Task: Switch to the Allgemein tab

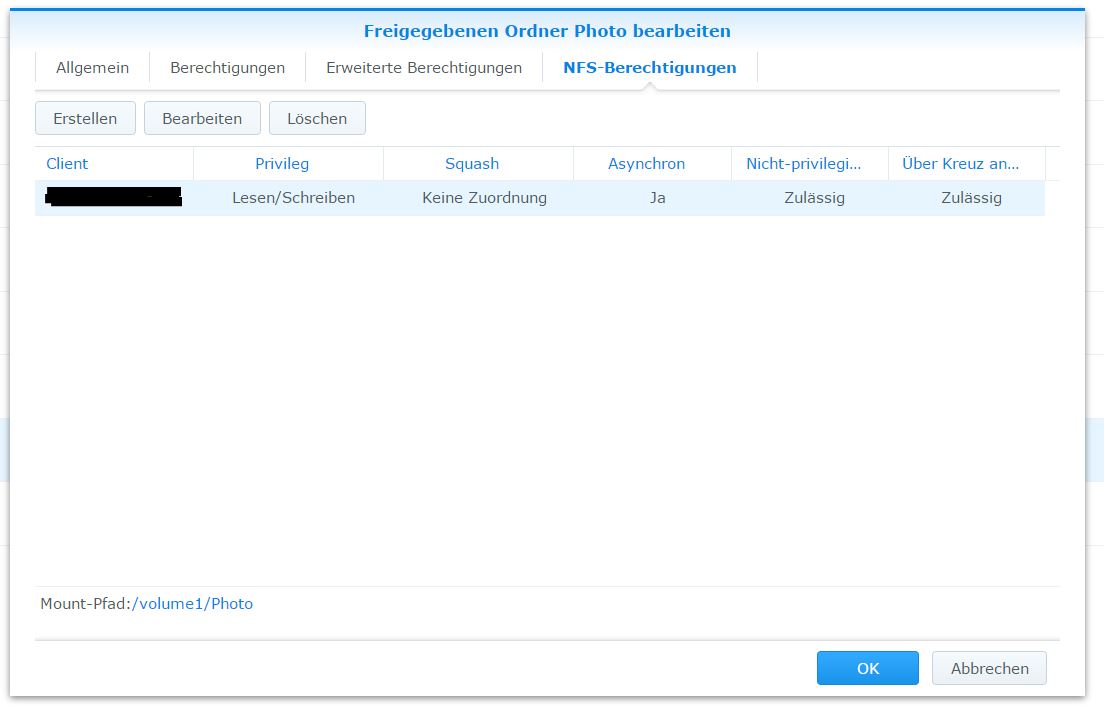Action: [x=92, y=68]
